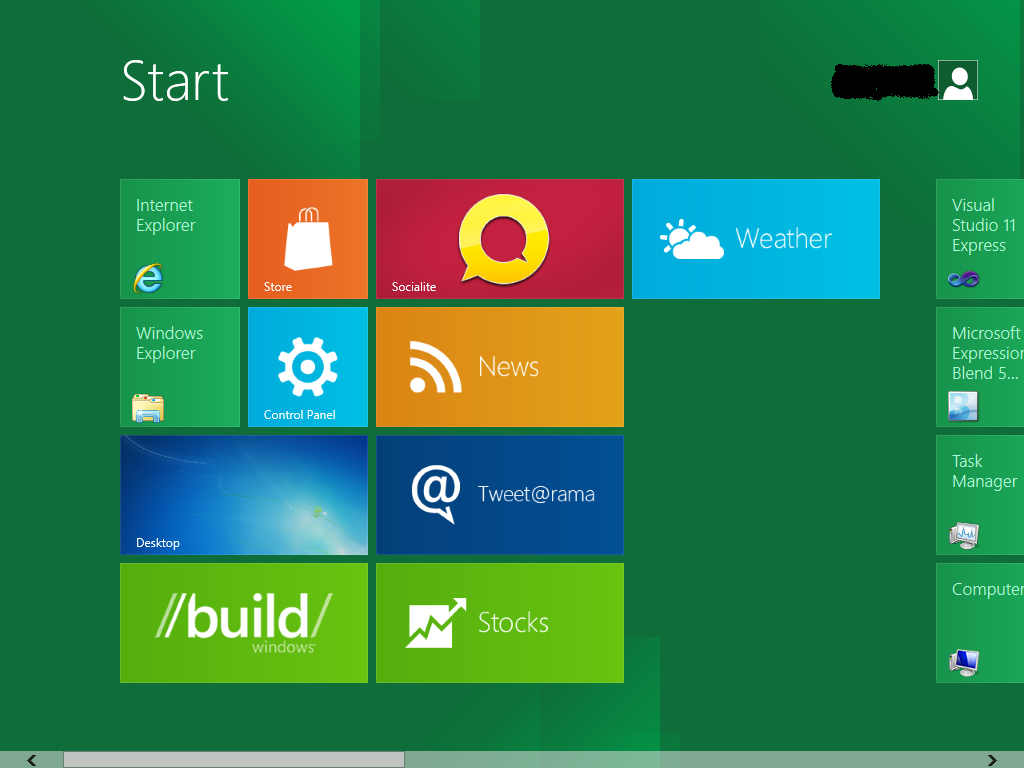
Task: Launch the Tweet@rama tile
Action: [x=500, y=495]
